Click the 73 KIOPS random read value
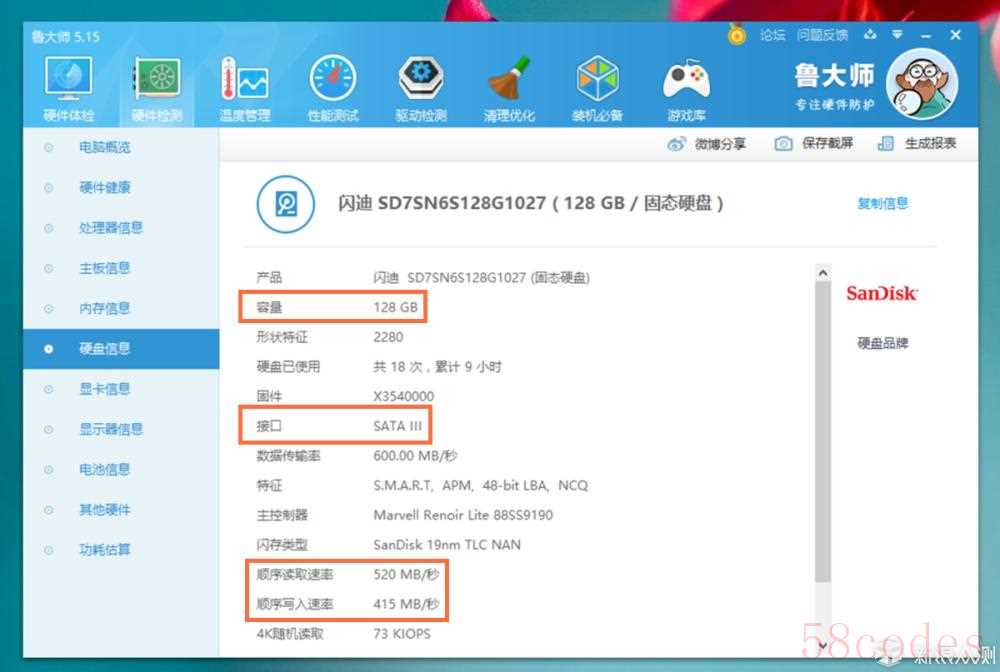Image resolution: width=1000 pixels, height=672 pixels. pyautogui.click(x=402, y=634)
